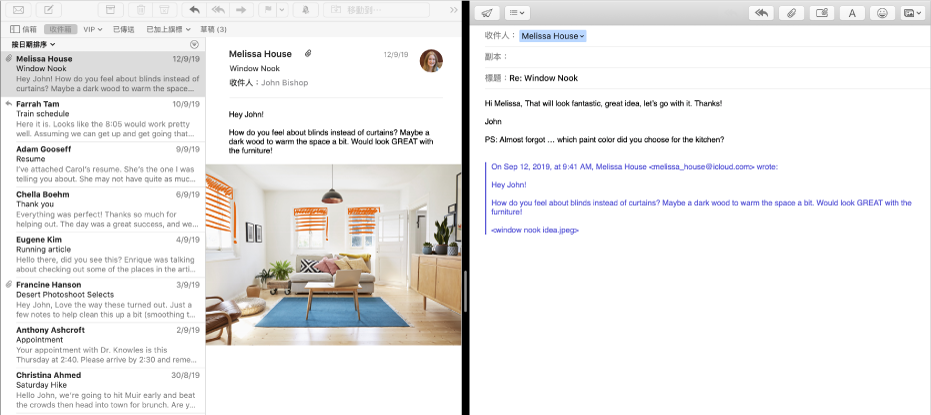Open the 已加上旗標 flagged dropdown
931x415 pixels.
pyautogui.click(x=169, y=29)
